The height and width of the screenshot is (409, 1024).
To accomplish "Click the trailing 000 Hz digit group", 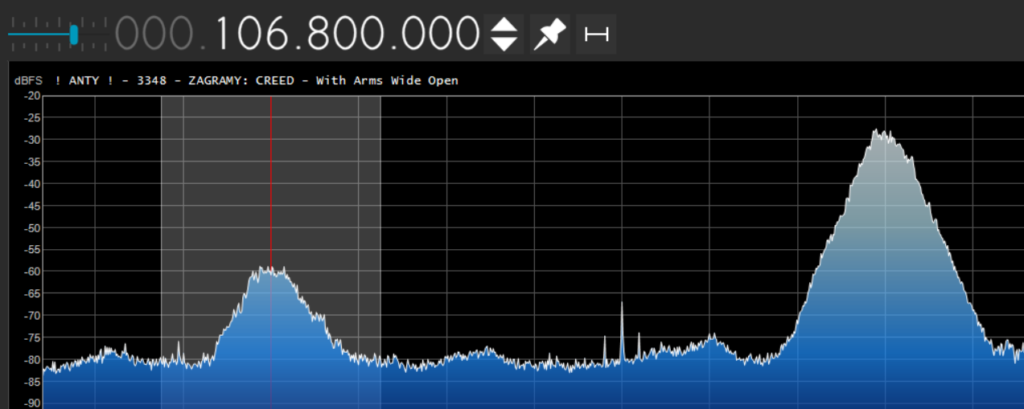I will pyautogui.click(x=435, y=34).
